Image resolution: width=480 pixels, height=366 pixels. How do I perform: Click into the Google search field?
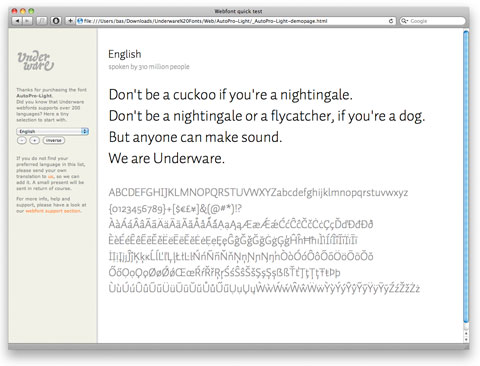click(432, 21)
